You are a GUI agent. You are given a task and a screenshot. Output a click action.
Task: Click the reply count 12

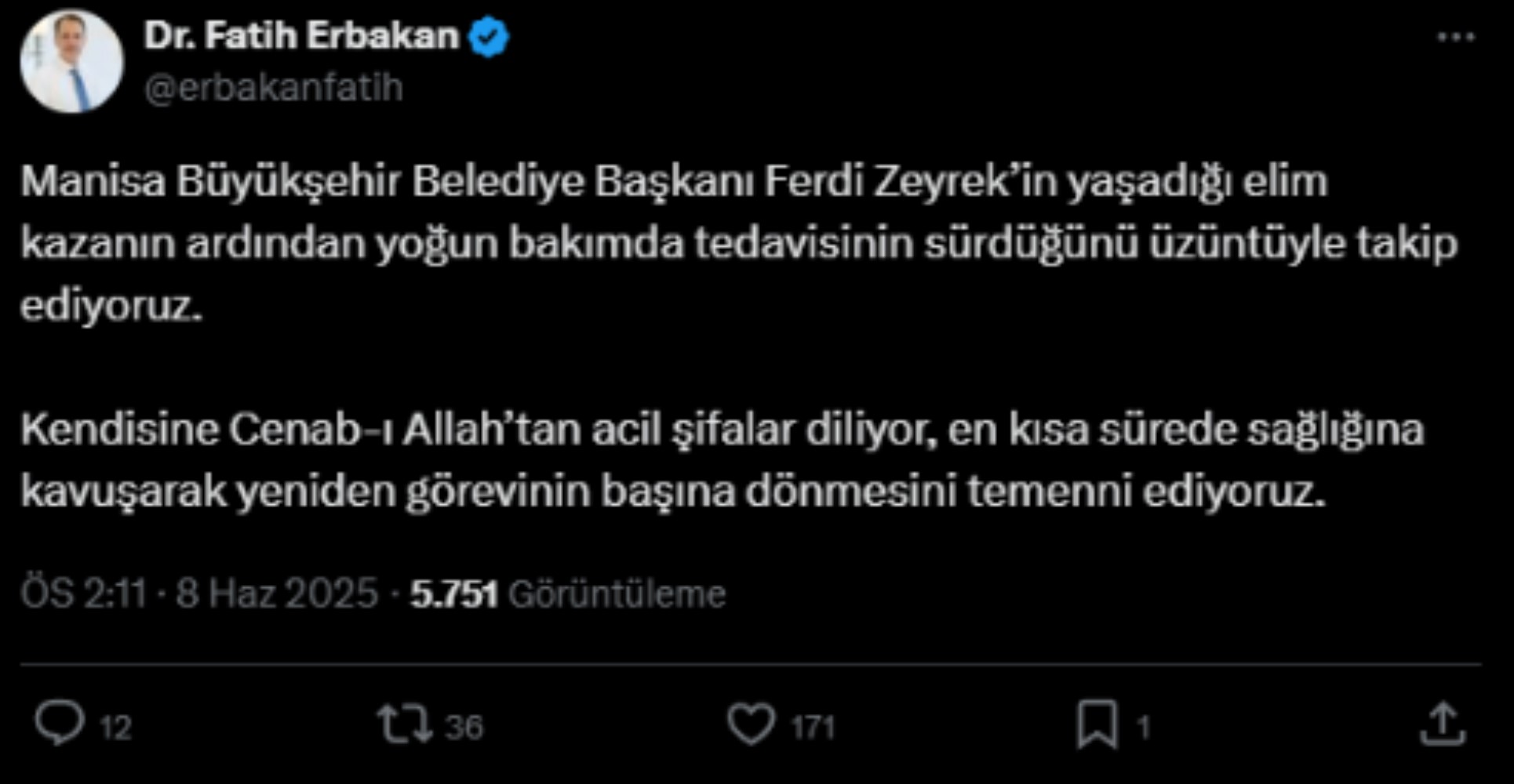116,728
